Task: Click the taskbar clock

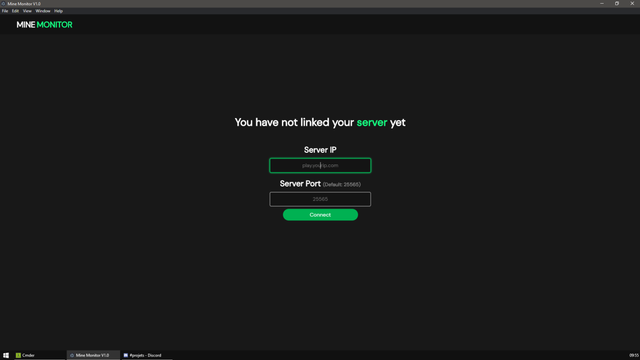Action: click(x=634, y=356)
